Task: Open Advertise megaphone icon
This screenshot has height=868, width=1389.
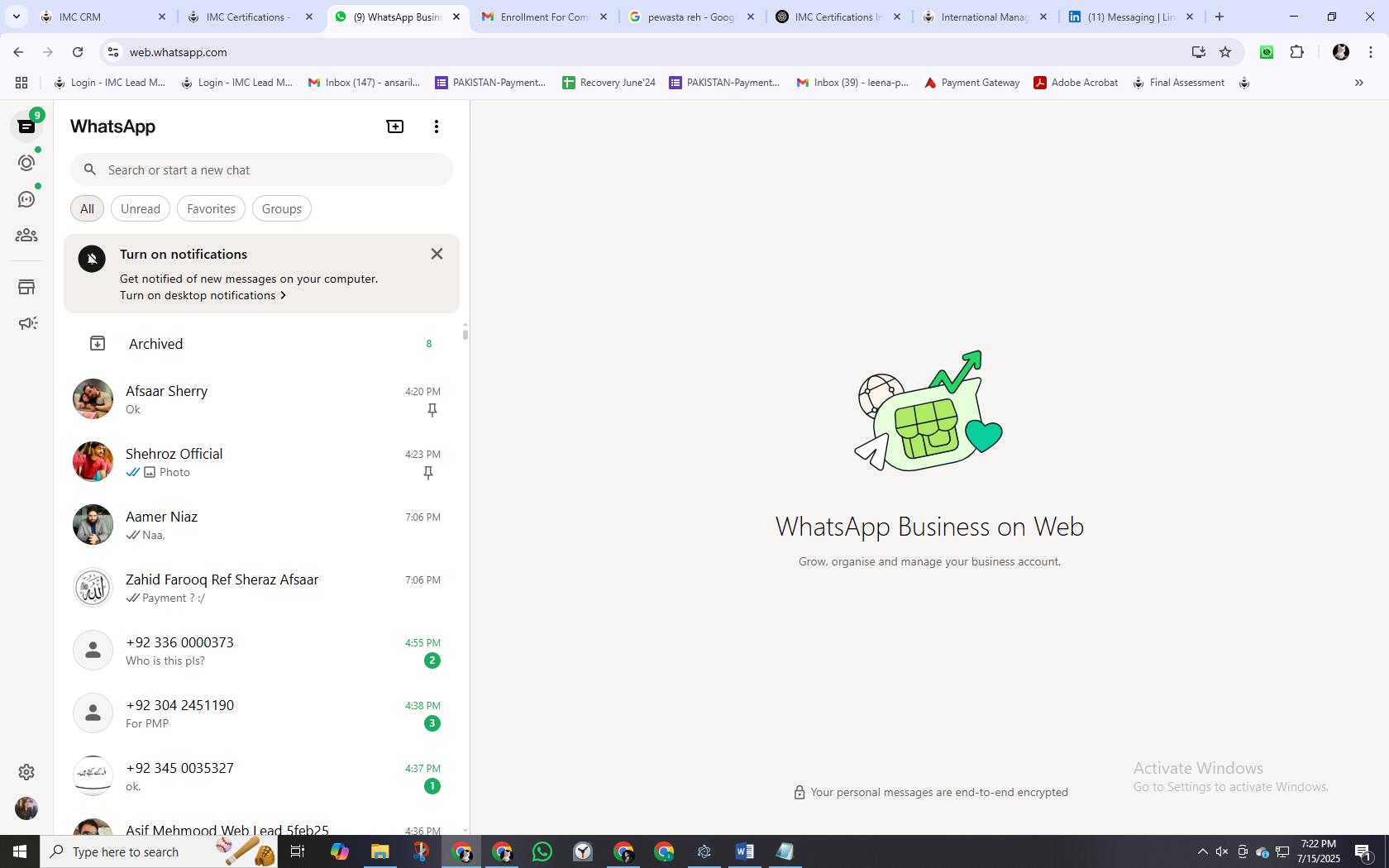Action: 26,323
